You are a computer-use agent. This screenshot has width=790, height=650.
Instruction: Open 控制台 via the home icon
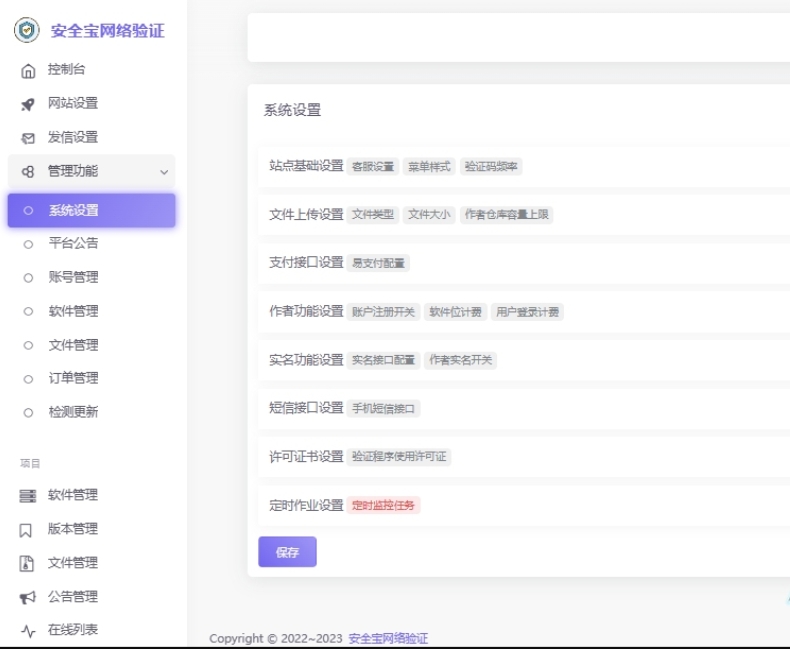point(28,71)
